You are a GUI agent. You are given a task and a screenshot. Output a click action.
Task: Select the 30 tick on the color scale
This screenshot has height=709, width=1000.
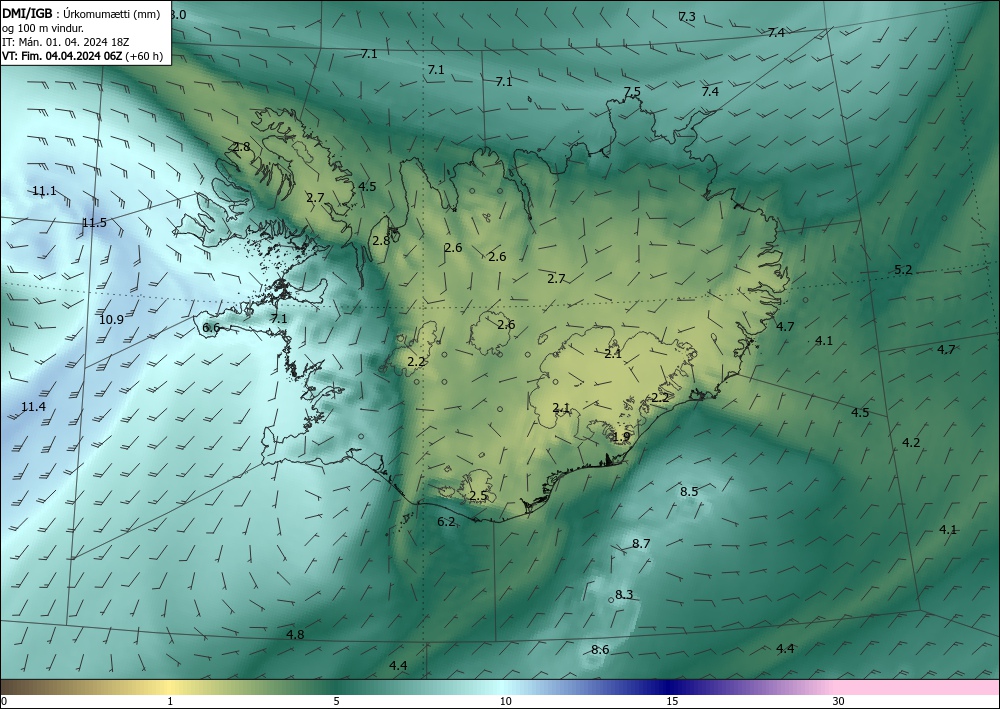(x=839, y=701)
